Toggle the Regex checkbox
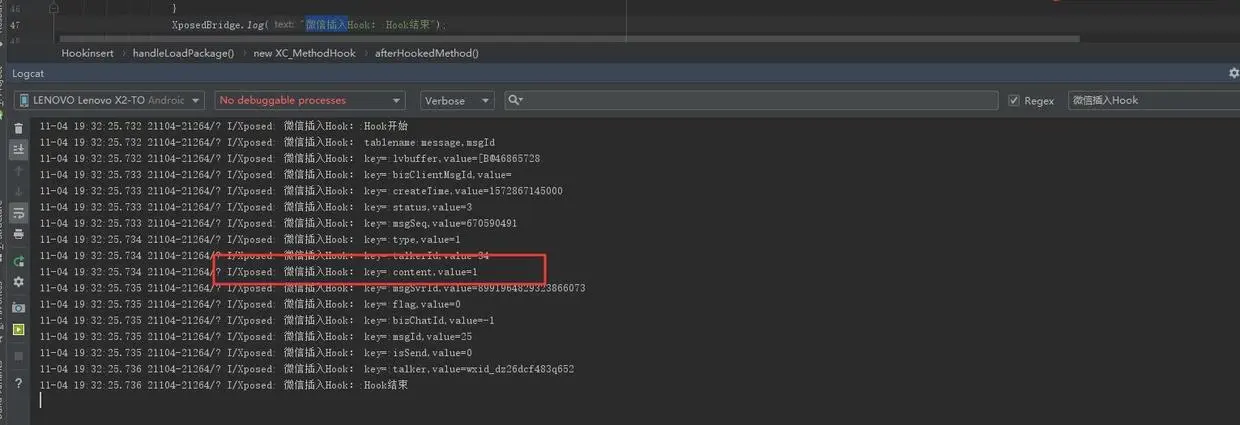The width and height of the screenshot is (1240, 425). click(x=1014, y=100)
